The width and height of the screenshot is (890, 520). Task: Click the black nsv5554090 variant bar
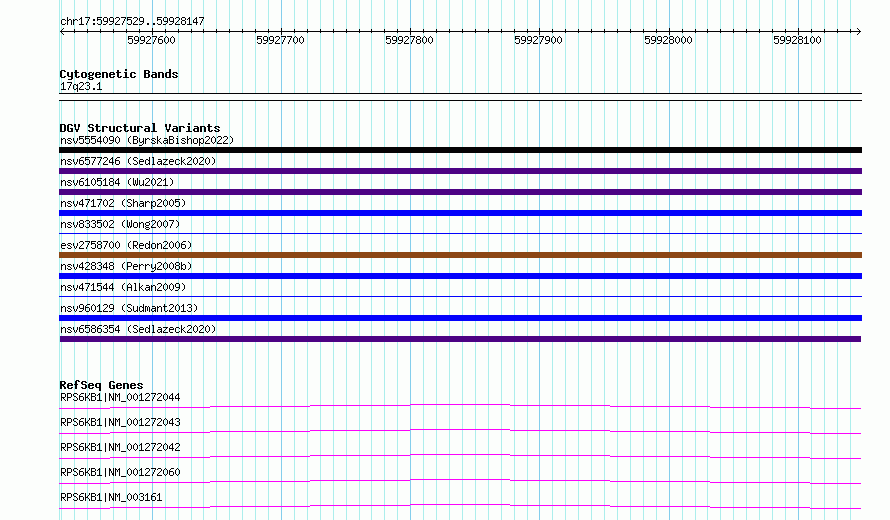tap(460, 150)
